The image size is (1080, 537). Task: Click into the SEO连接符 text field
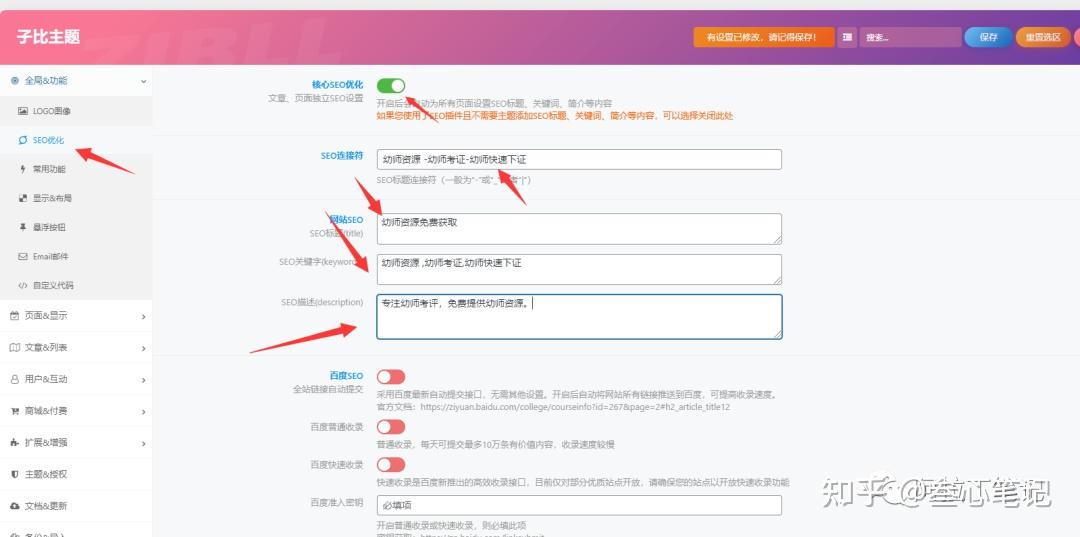pos(579,159)
